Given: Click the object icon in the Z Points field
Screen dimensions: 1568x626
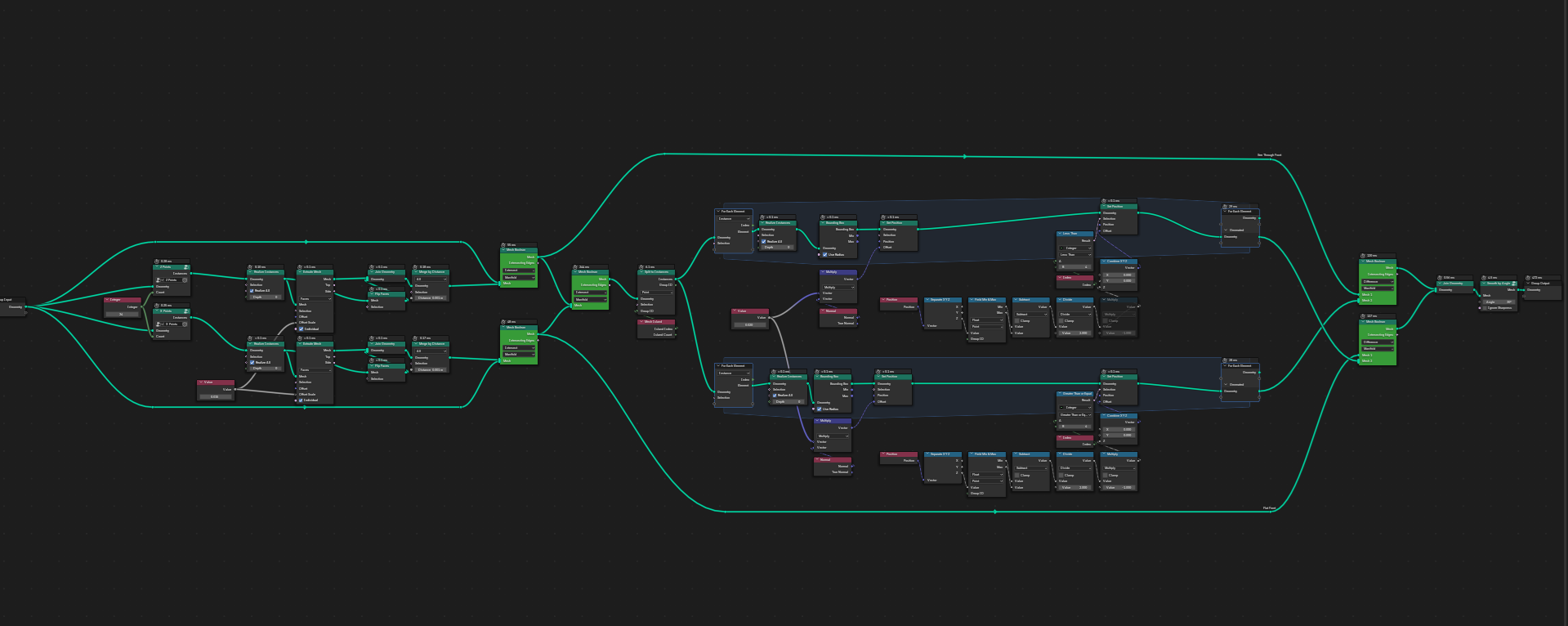Looking at the screenshot, I should click(x=159, y=279).
